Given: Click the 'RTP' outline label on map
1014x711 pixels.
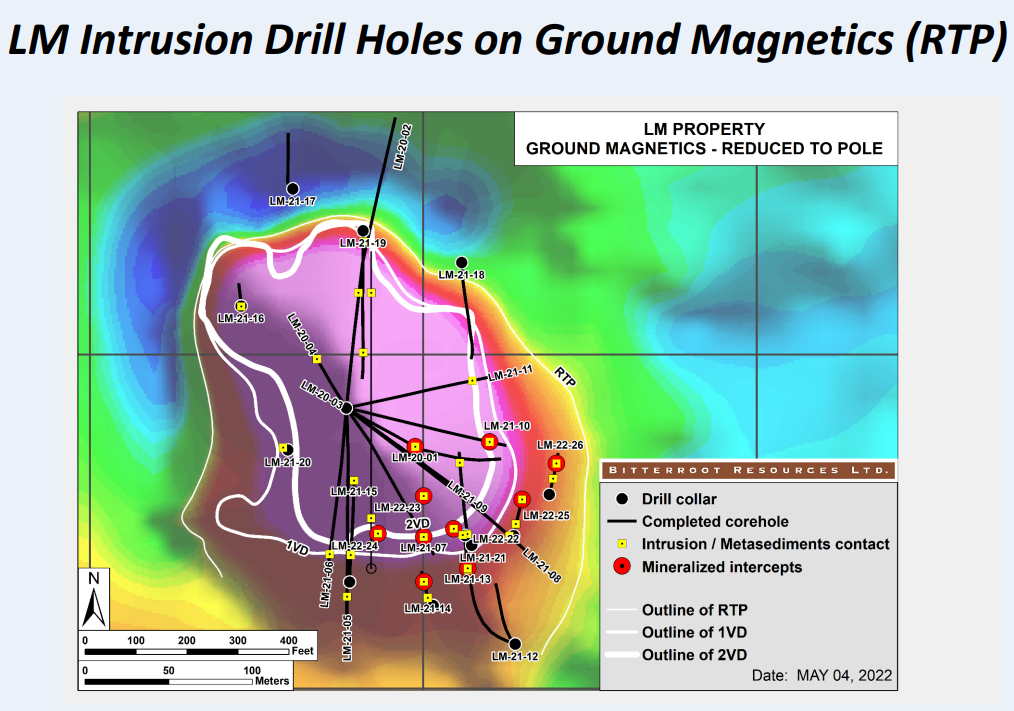Looking at the screenshot, I should [565, 377].
